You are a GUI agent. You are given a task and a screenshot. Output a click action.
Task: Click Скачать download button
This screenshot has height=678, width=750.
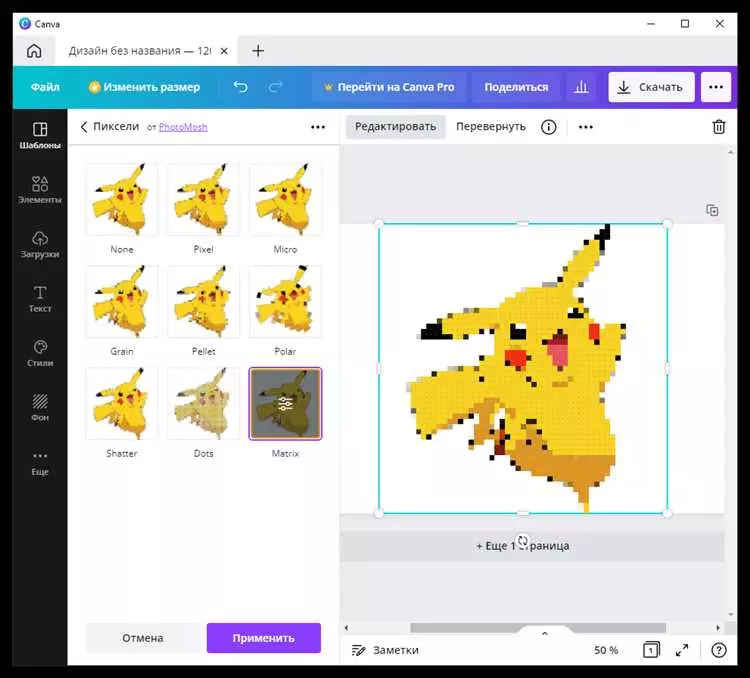[x=651, y=87]
